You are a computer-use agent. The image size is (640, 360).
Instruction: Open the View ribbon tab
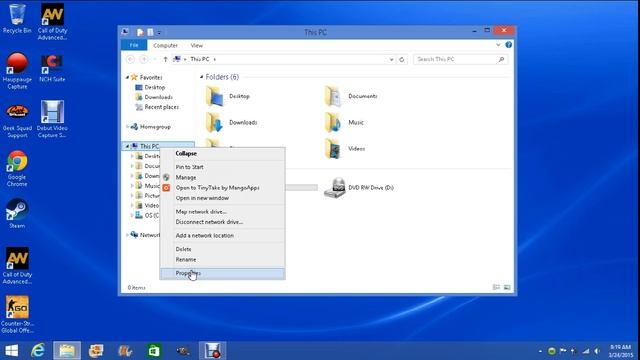tap(197, 45)
